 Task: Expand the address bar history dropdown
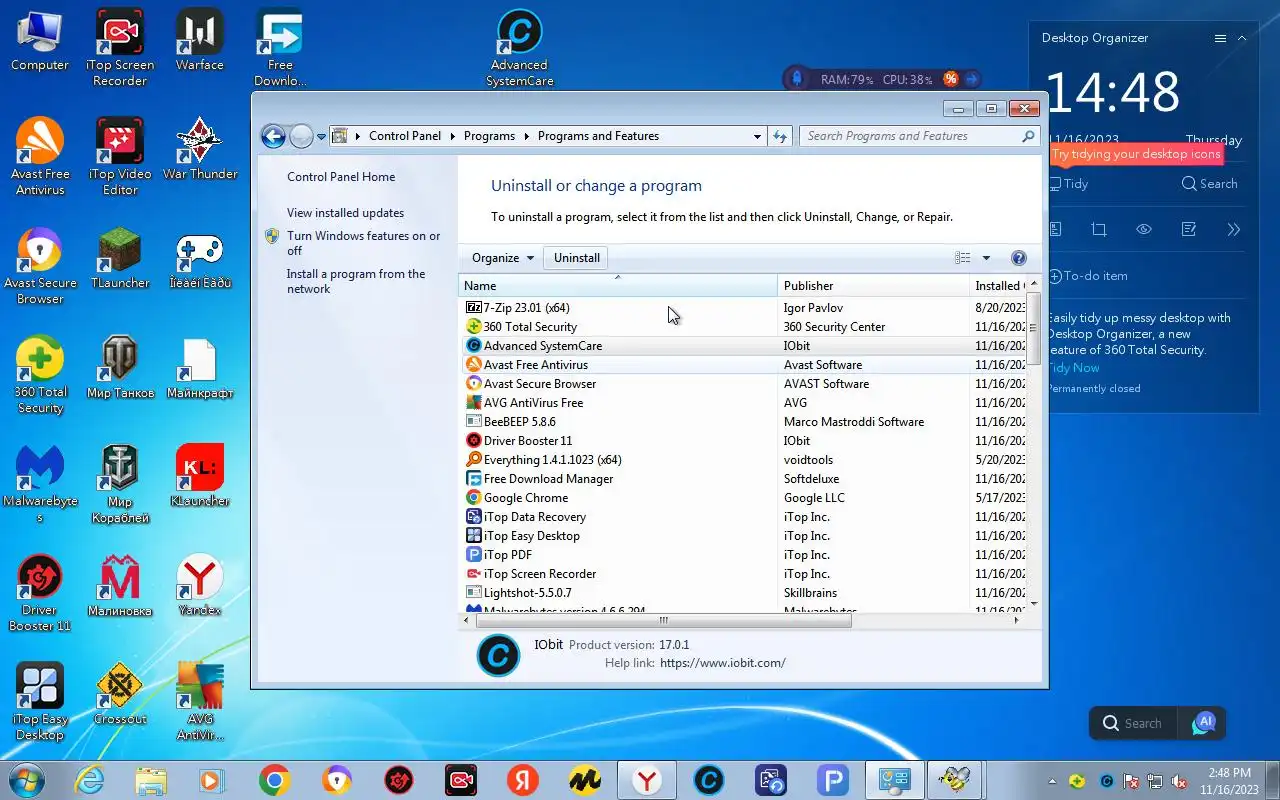click(x=757, y=136)
